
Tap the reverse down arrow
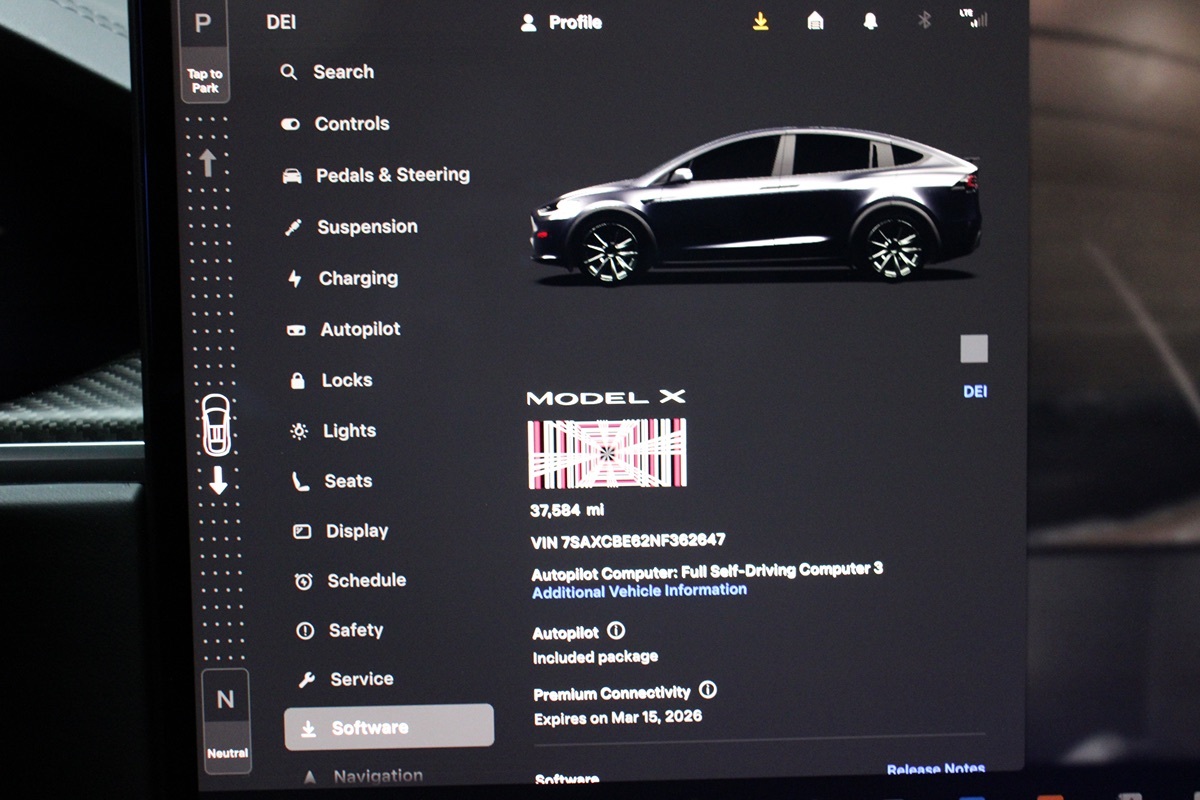(218, 480)
